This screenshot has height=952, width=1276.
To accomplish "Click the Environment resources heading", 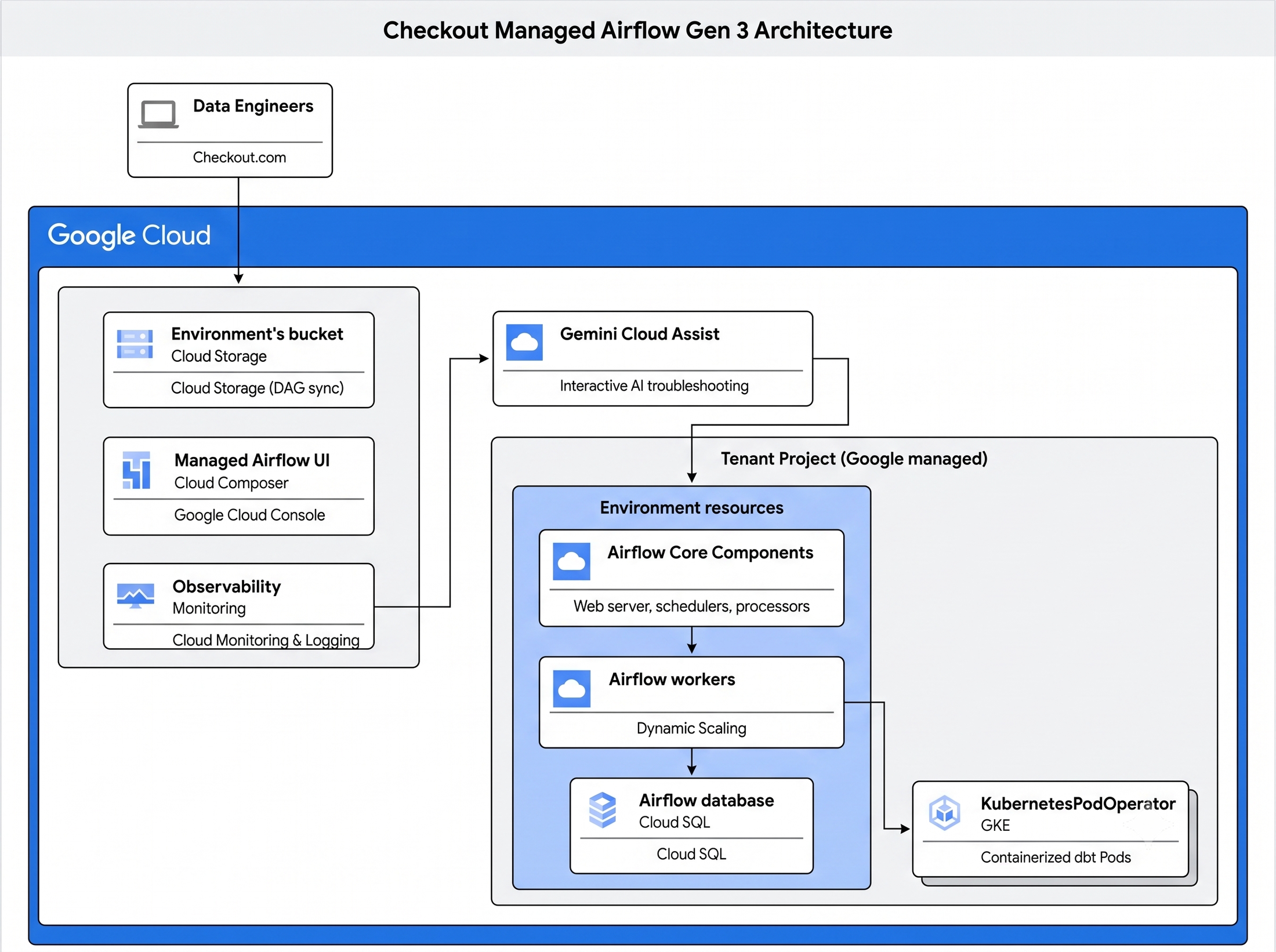I will (691, 508).
